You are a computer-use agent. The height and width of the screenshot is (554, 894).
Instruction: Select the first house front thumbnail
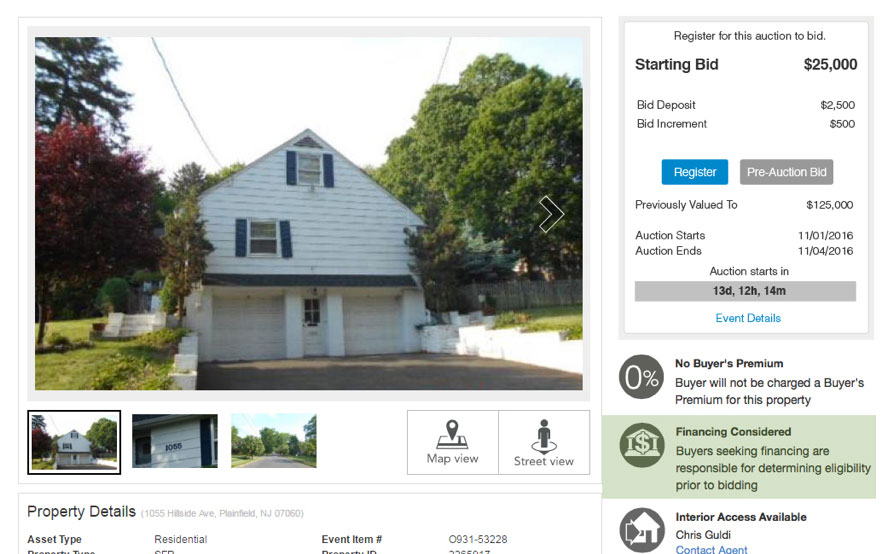coord(74,442)
